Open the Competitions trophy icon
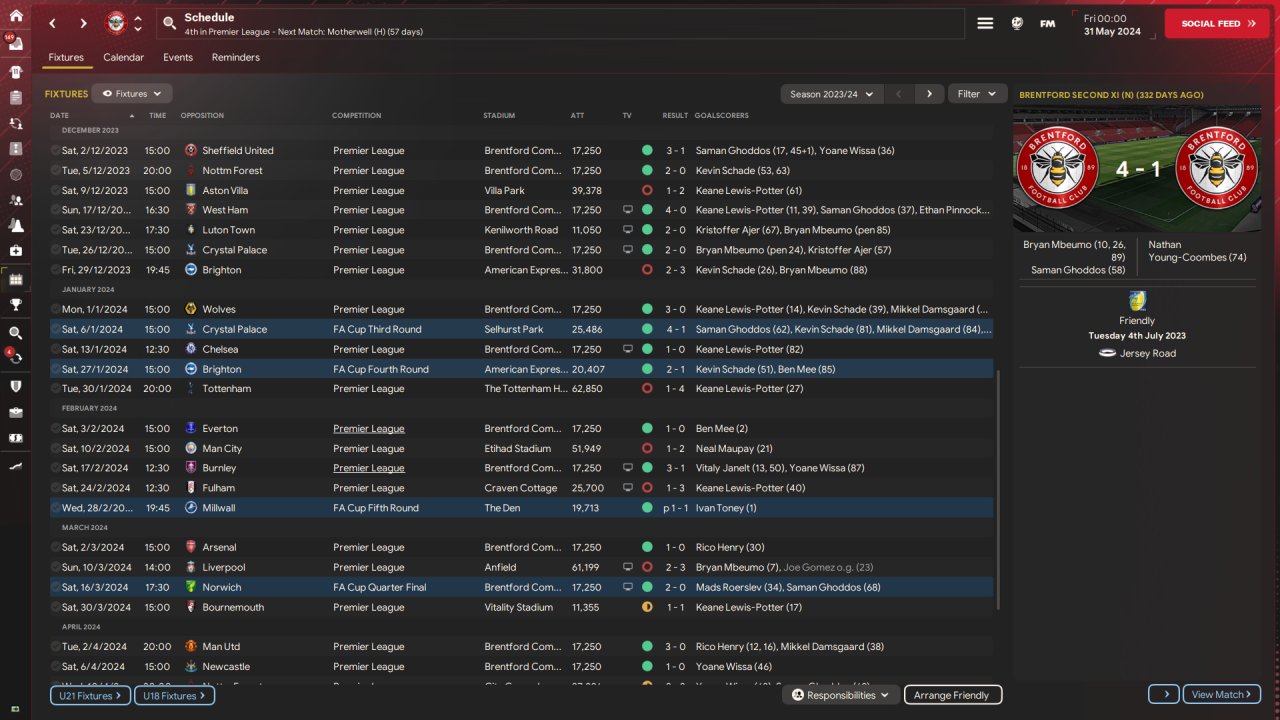The width and height of the screenshot is (1280, 720). click(x=15, y=305)
